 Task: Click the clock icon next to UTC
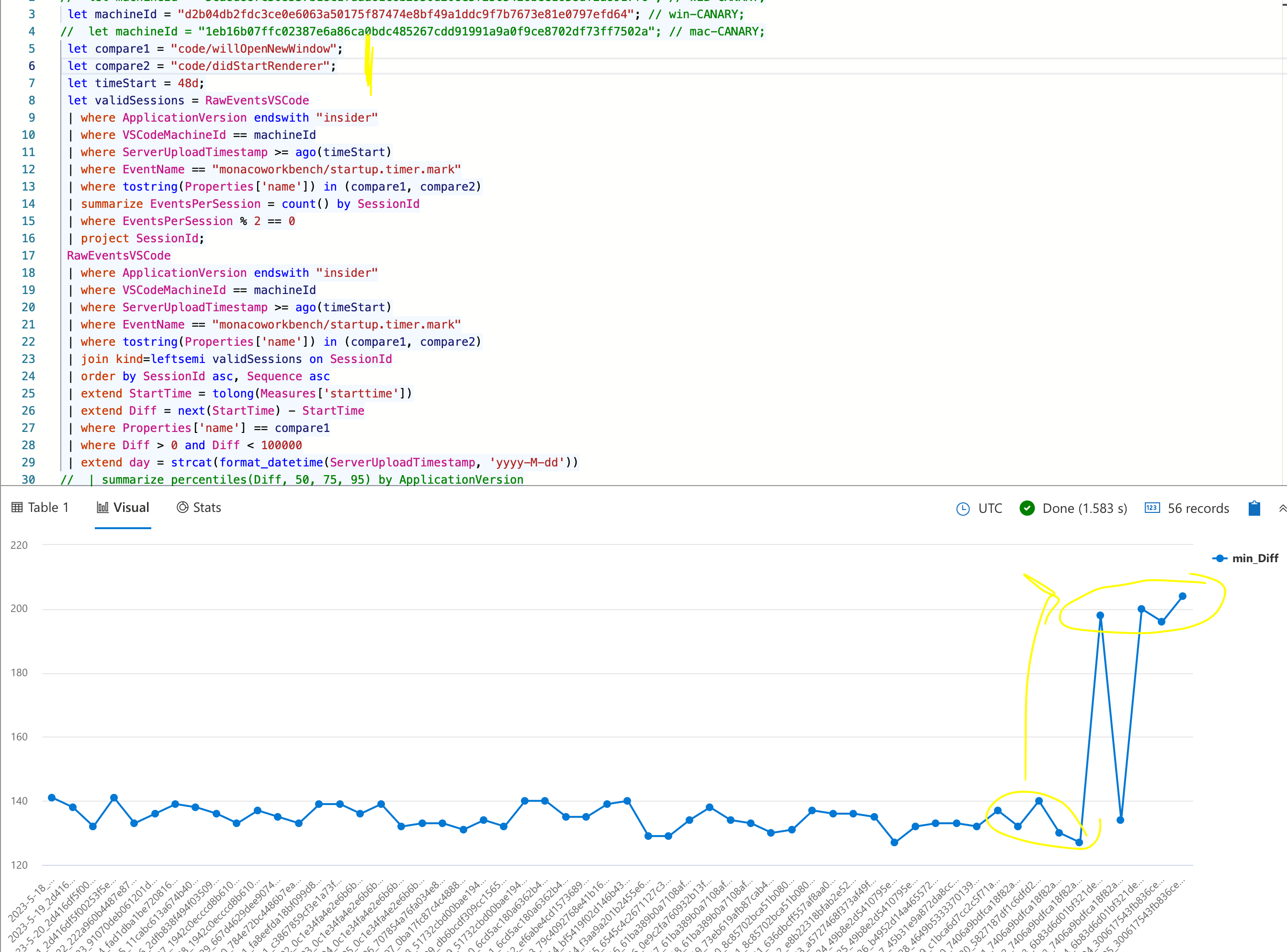pyautogui.click(x=964, y=509)
